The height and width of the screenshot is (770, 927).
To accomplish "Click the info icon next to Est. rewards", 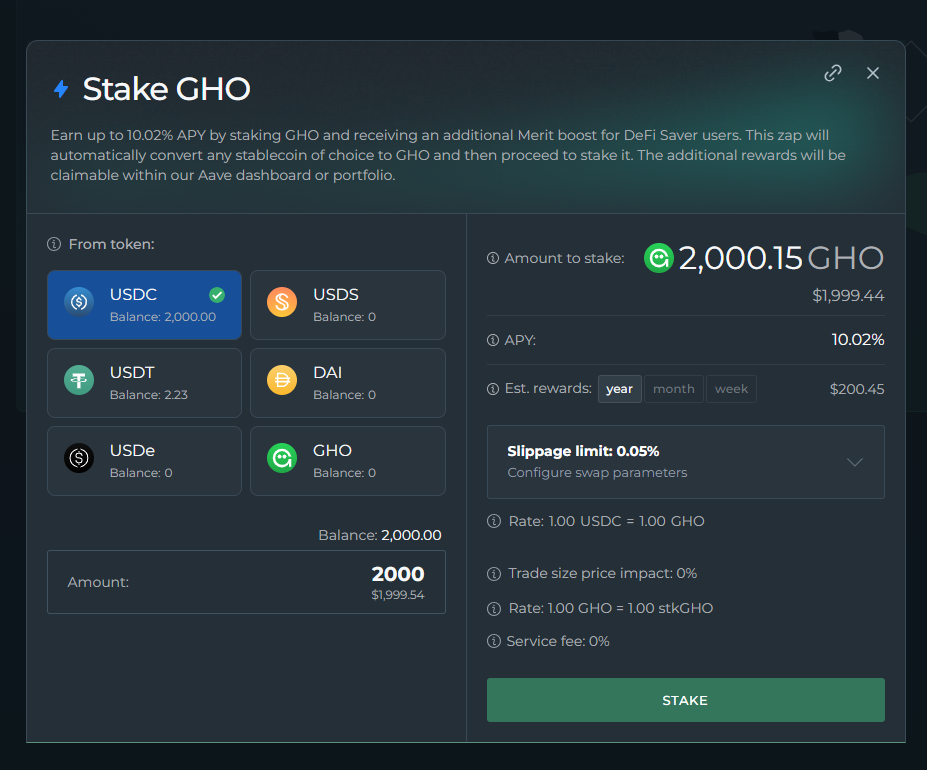I will coord(492,389).
